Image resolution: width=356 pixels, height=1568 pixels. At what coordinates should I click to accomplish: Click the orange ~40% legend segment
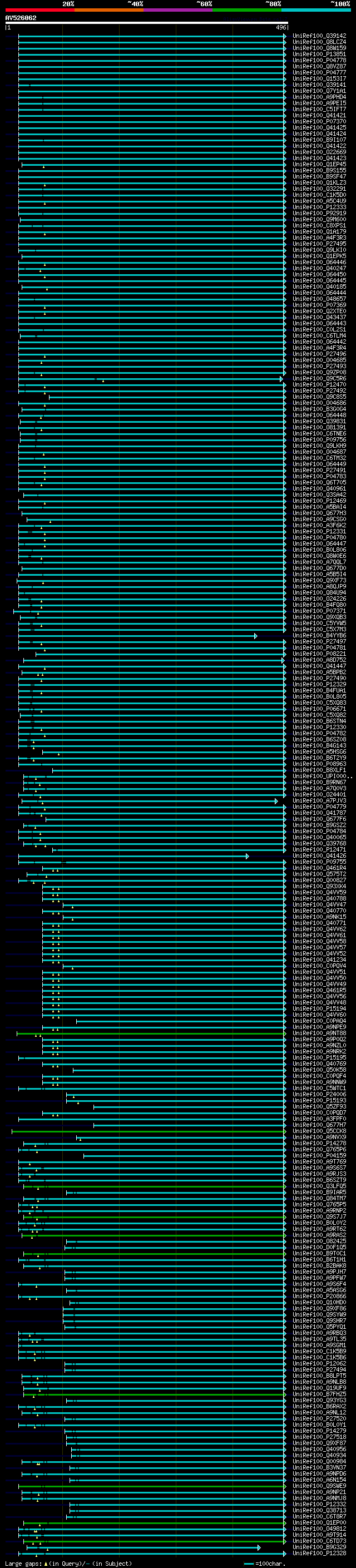[109, 11]
